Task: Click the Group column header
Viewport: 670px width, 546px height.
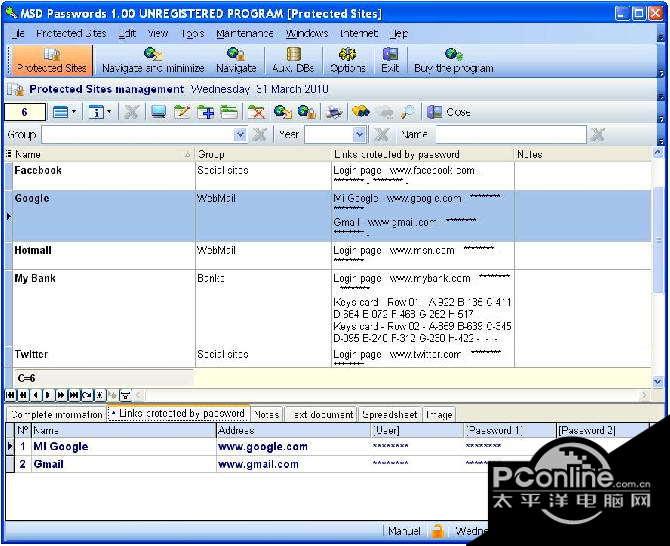Action: 263,154
